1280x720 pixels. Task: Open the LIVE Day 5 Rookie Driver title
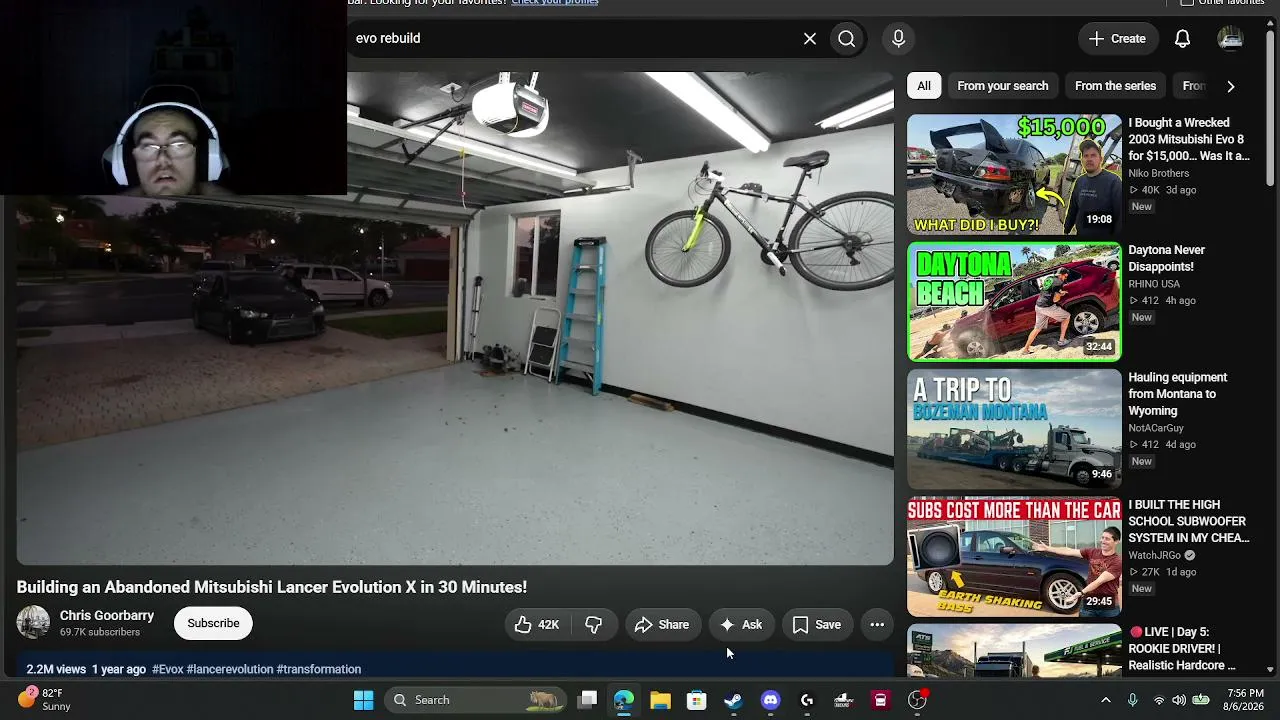point(1182,648)
